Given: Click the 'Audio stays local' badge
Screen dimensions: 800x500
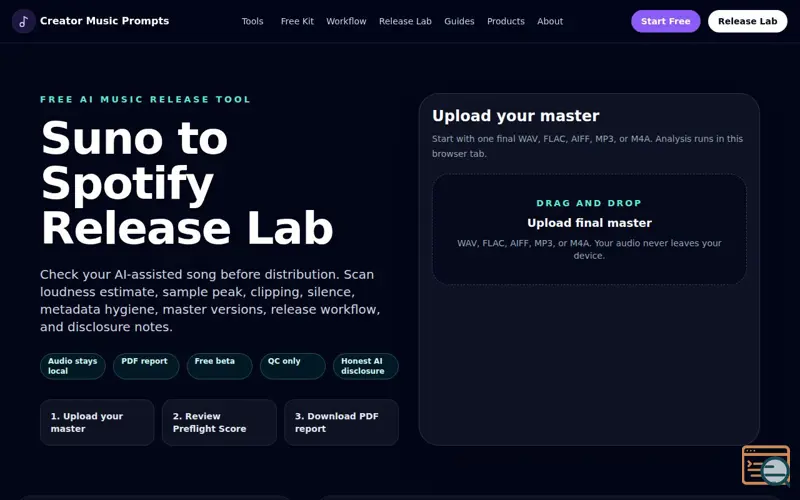Looking at the screenshot, I should pos(72,366).
